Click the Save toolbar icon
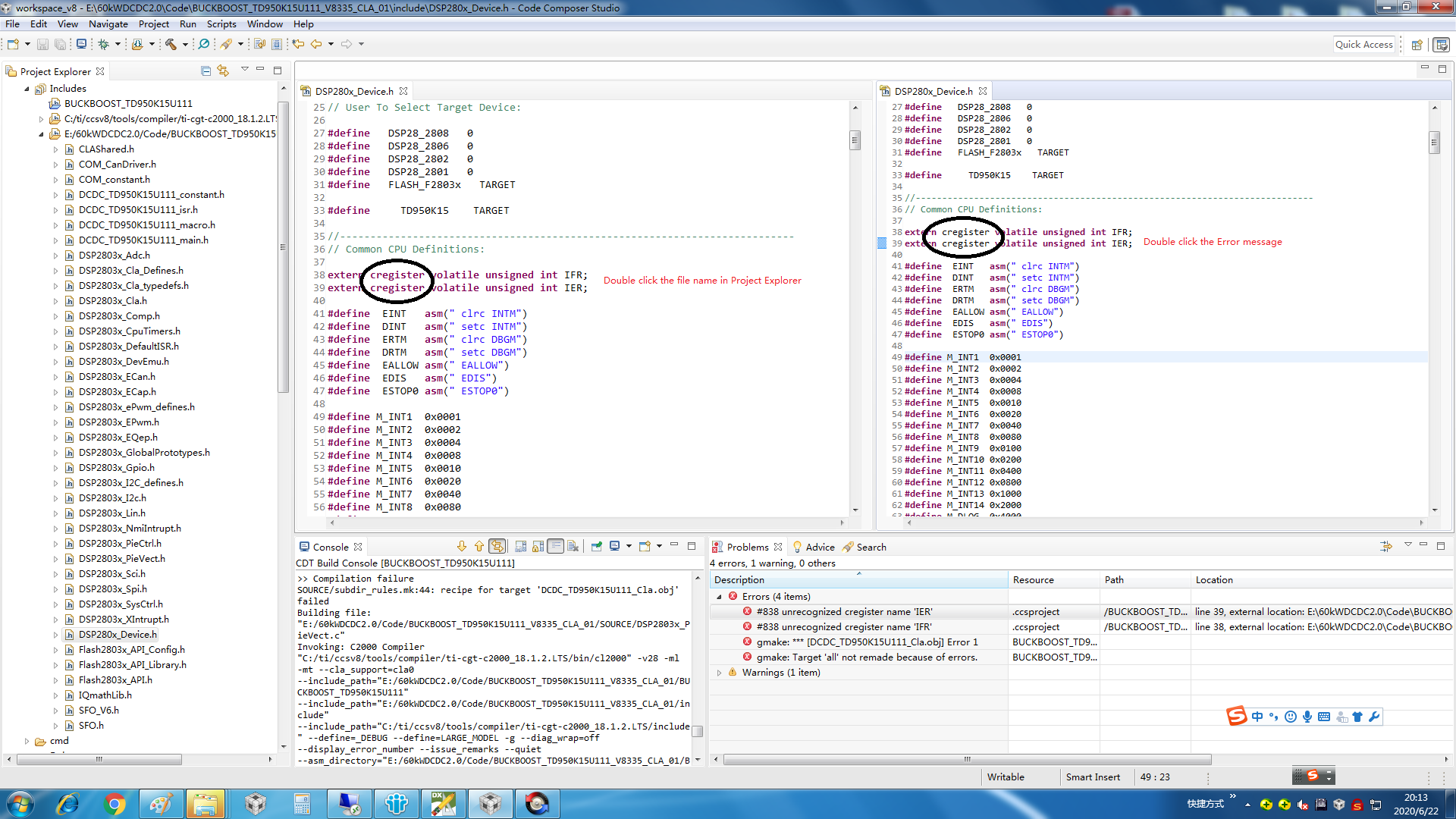The image size is (1456, 819). pos(42,44)
